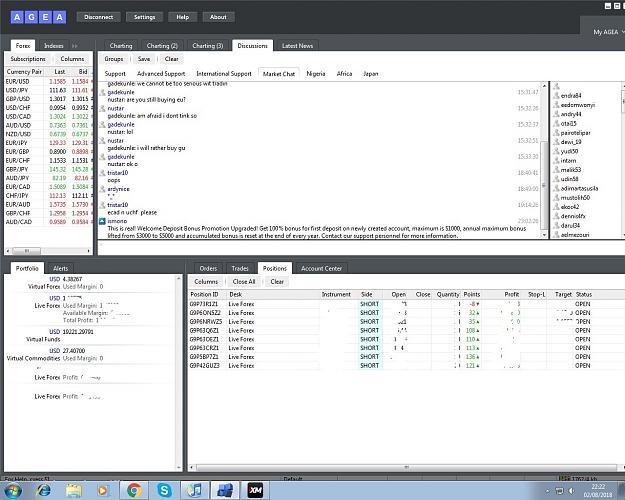Click the chat scrollbar down arrow
Screen dimensions: 625x500
pos(544,235)
